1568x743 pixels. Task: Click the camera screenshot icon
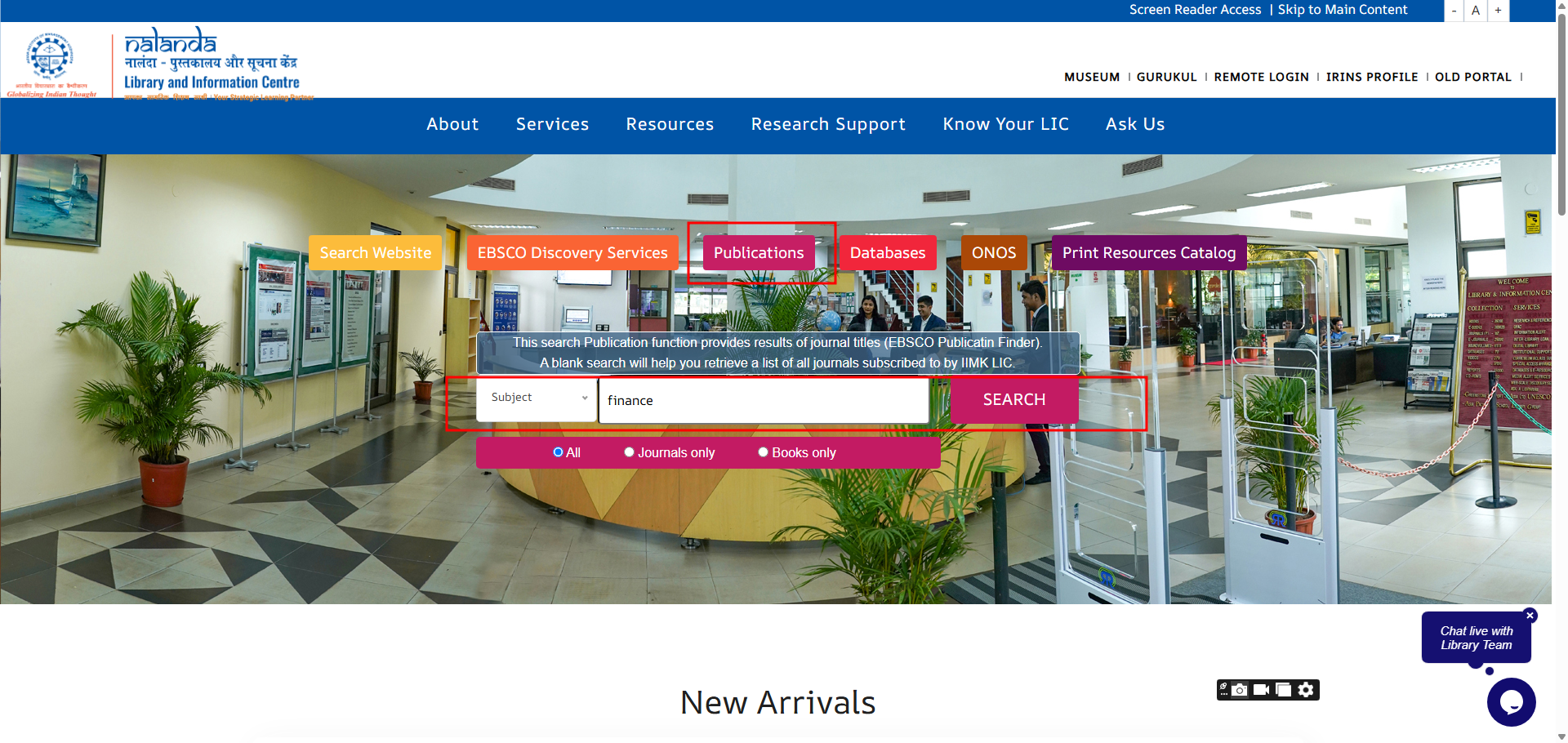point(1240,690)
